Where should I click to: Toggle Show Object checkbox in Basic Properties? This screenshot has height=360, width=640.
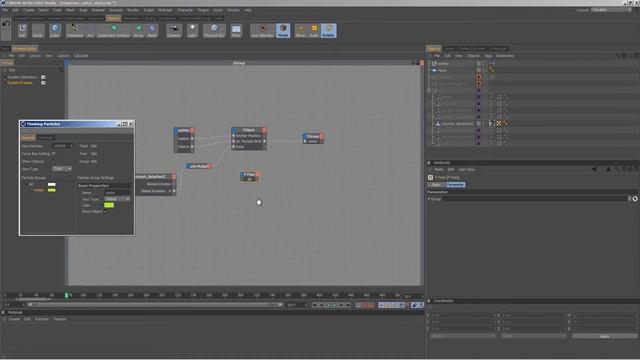pyautogui.click(x=106, y=211)
